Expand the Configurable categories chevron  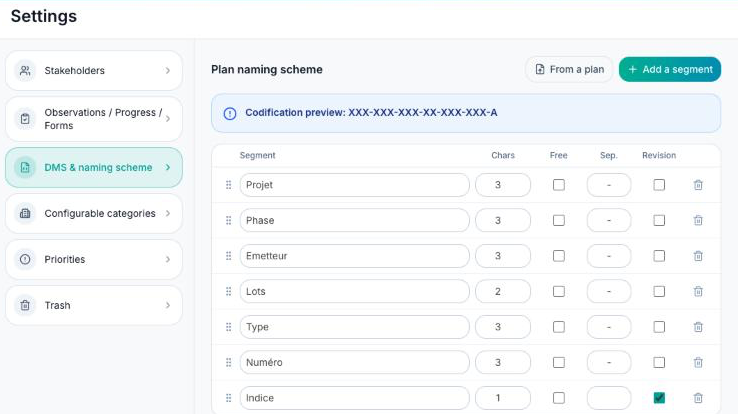168,214
